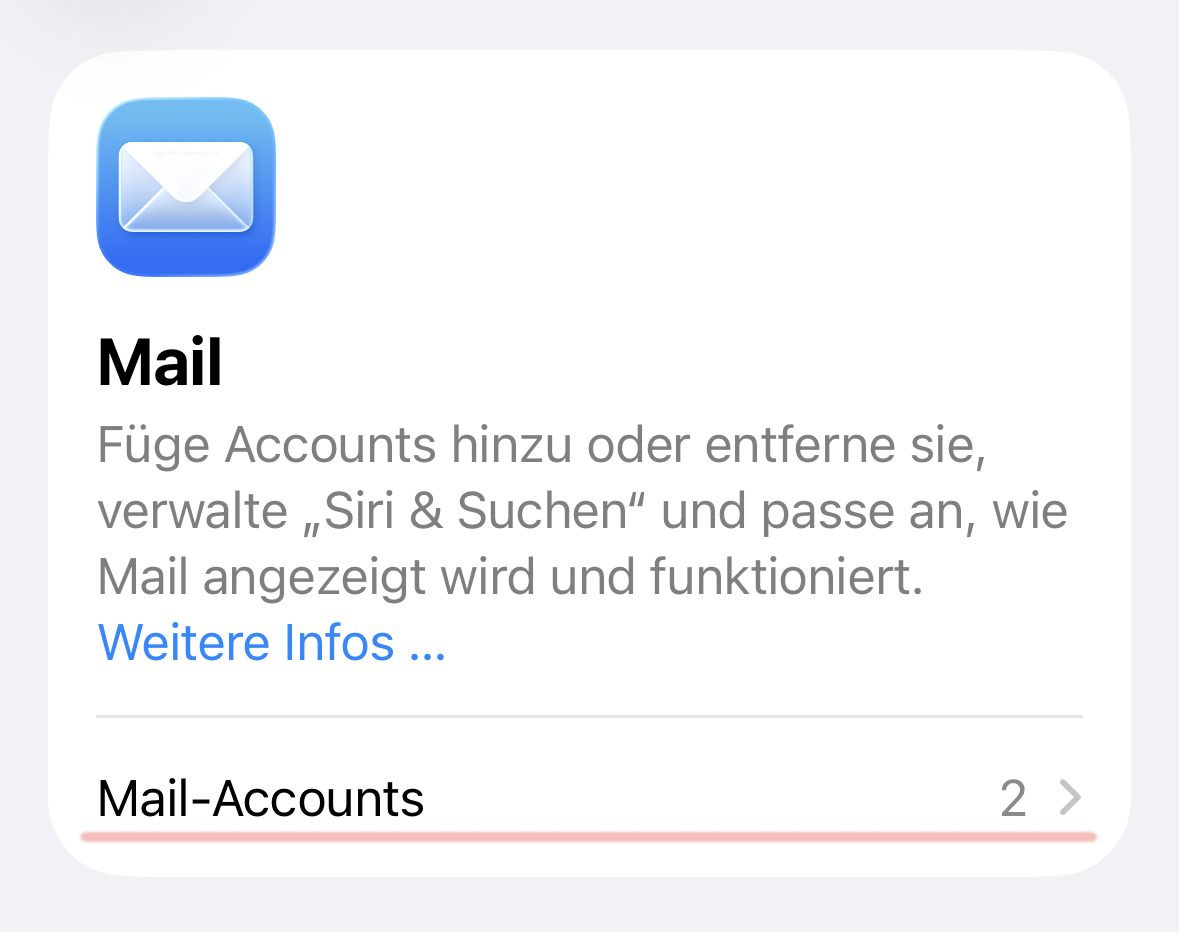Click the gray background above the card

point(590,23)
